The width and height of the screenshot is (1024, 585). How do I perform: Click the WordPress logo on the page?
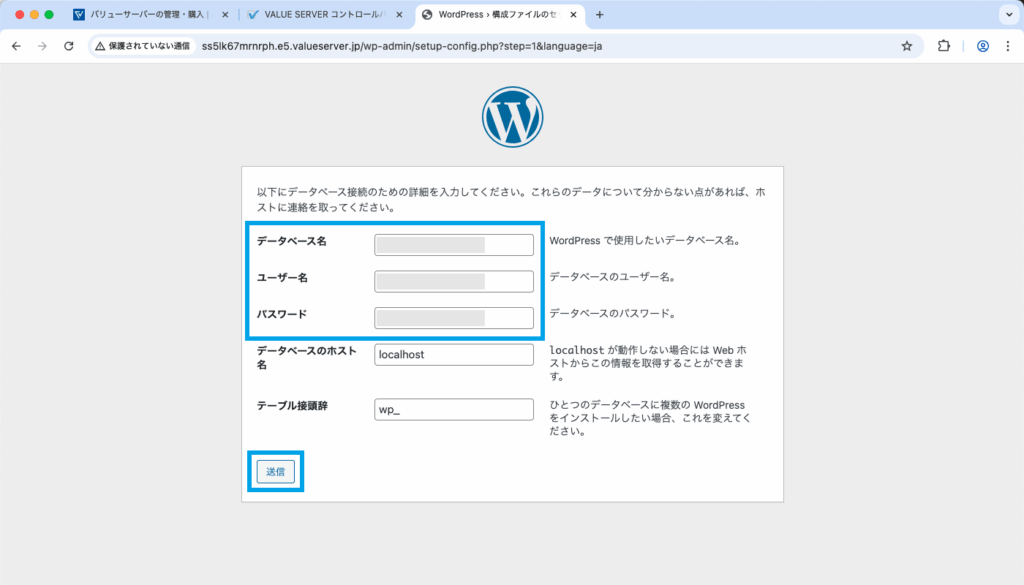tap(512, 116)
